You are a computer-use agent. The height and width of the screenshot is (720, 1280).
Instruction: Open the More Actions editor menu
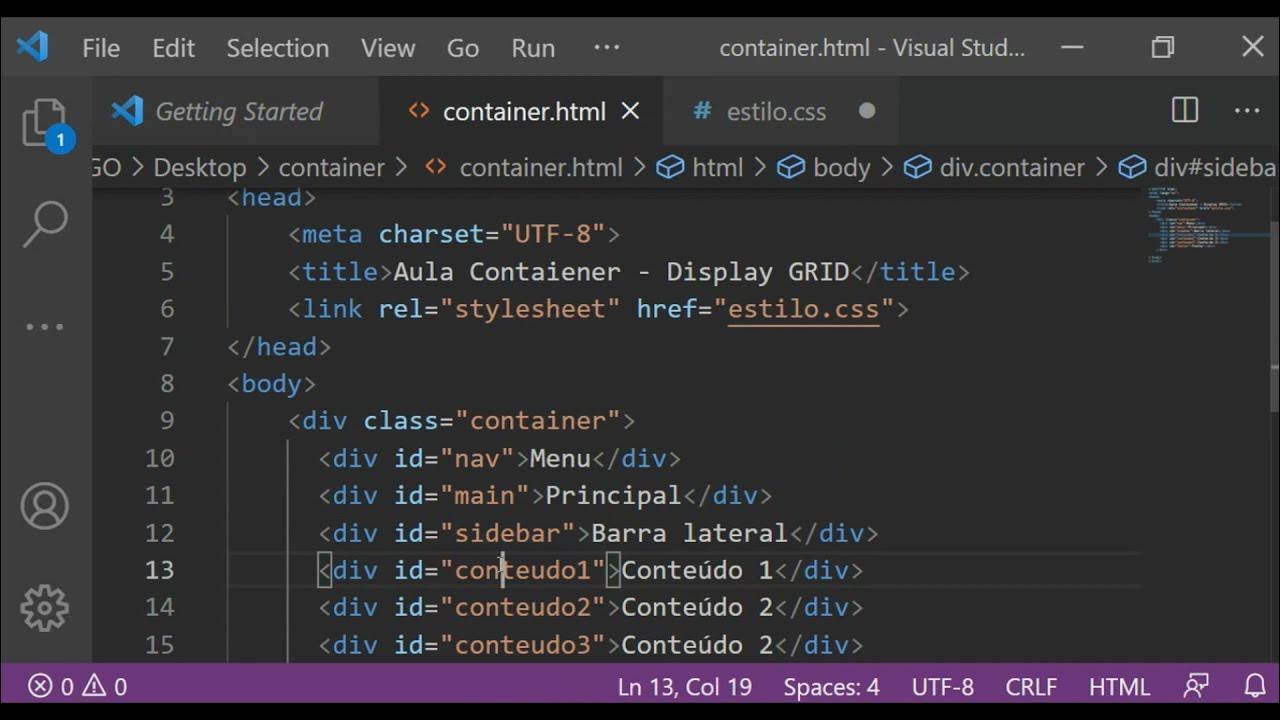pos(1247,111)
